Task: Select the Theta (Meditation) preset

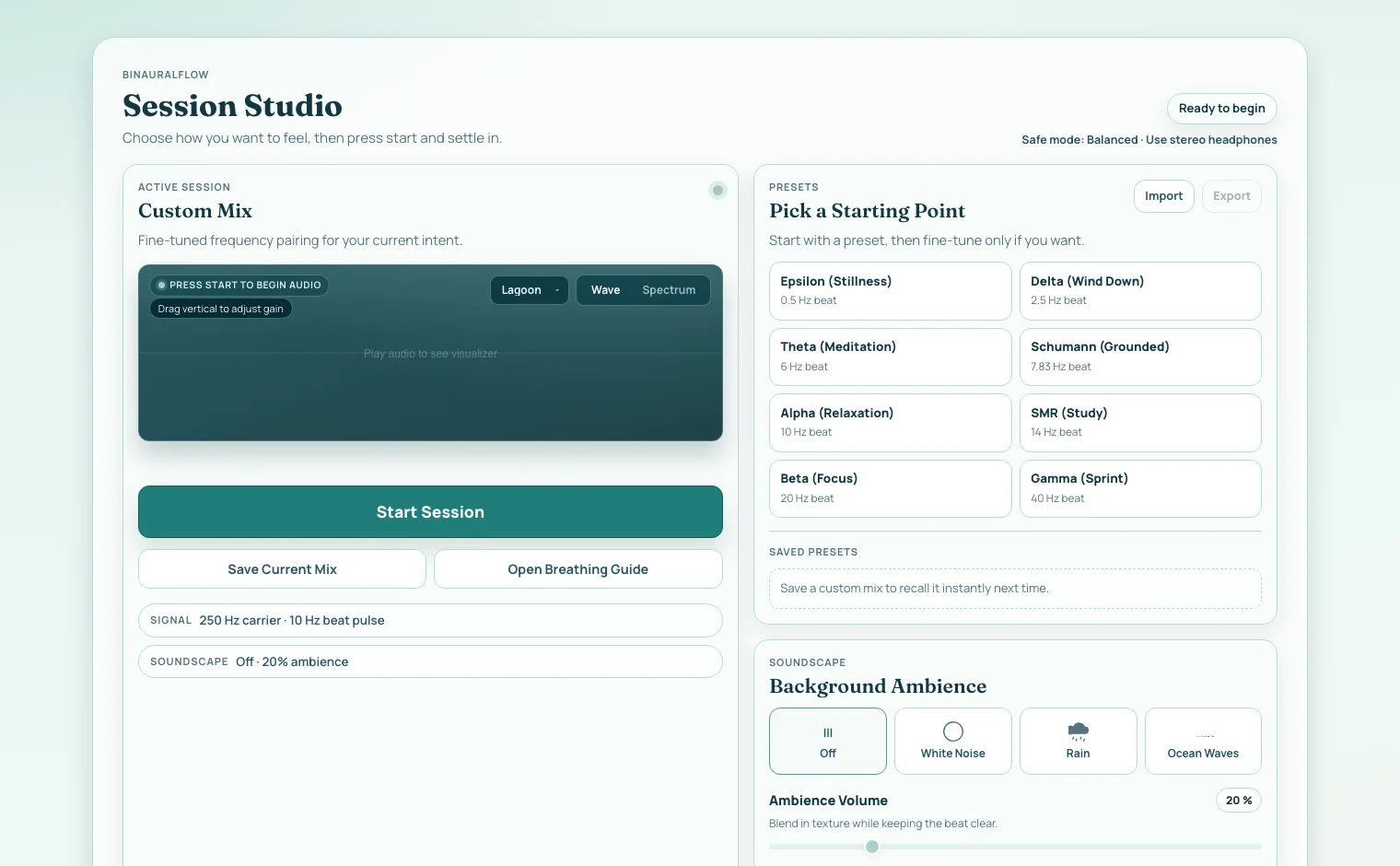Action: (x=890, y=357)
